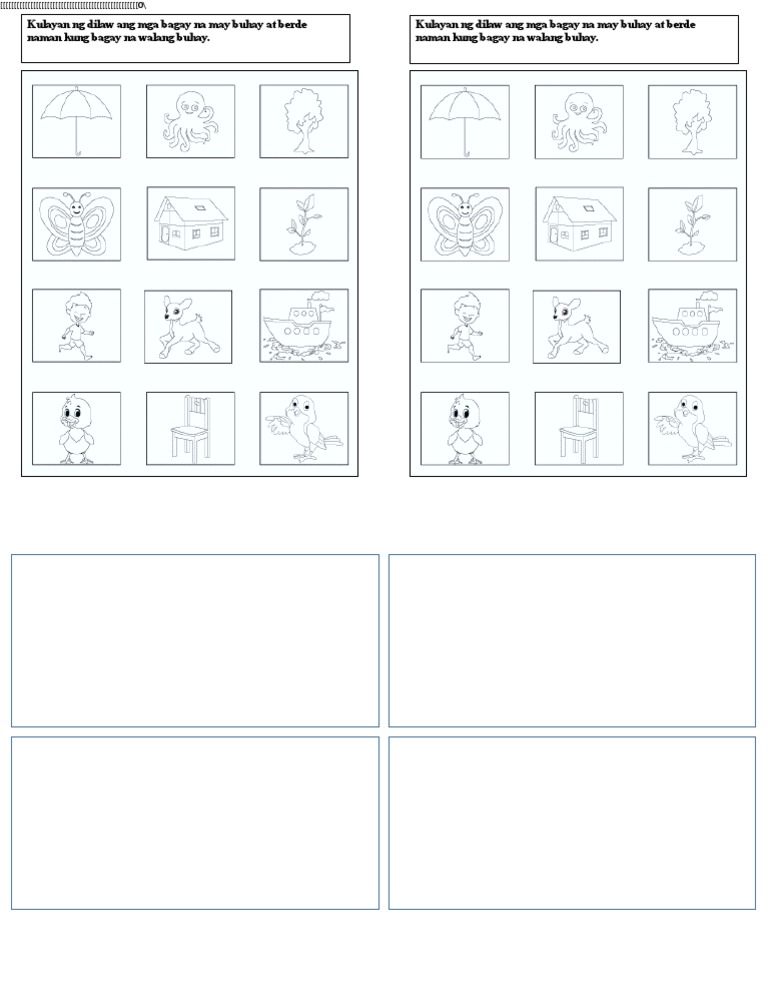Viewport: 768px width, 1006px height.
Task: Click the house drawing in left worksheet
Action: (x=191, y=223)
